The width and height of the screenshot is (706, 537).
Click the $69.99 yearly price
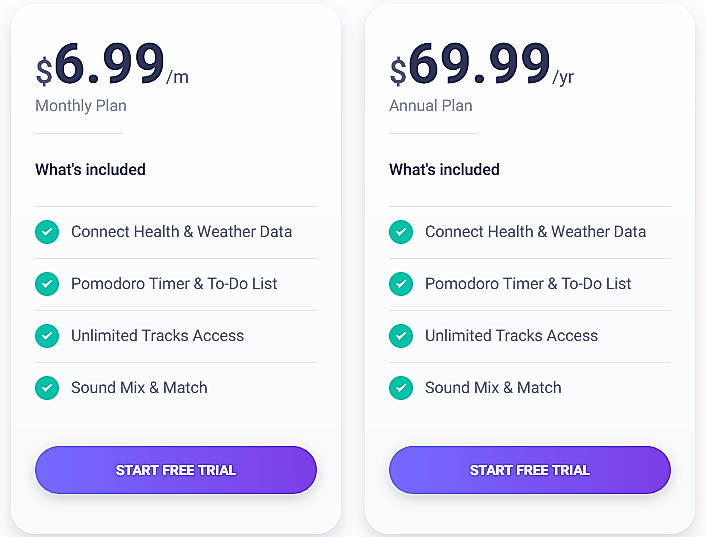pos(480,66)
